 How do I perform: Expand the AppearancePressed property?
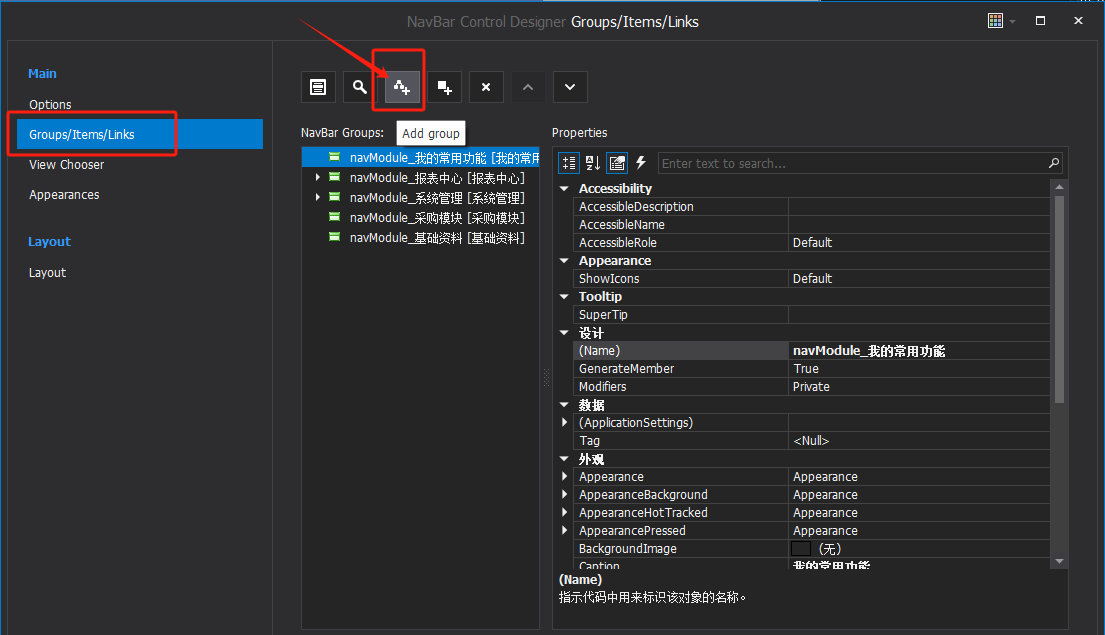(x=564, y=530)
